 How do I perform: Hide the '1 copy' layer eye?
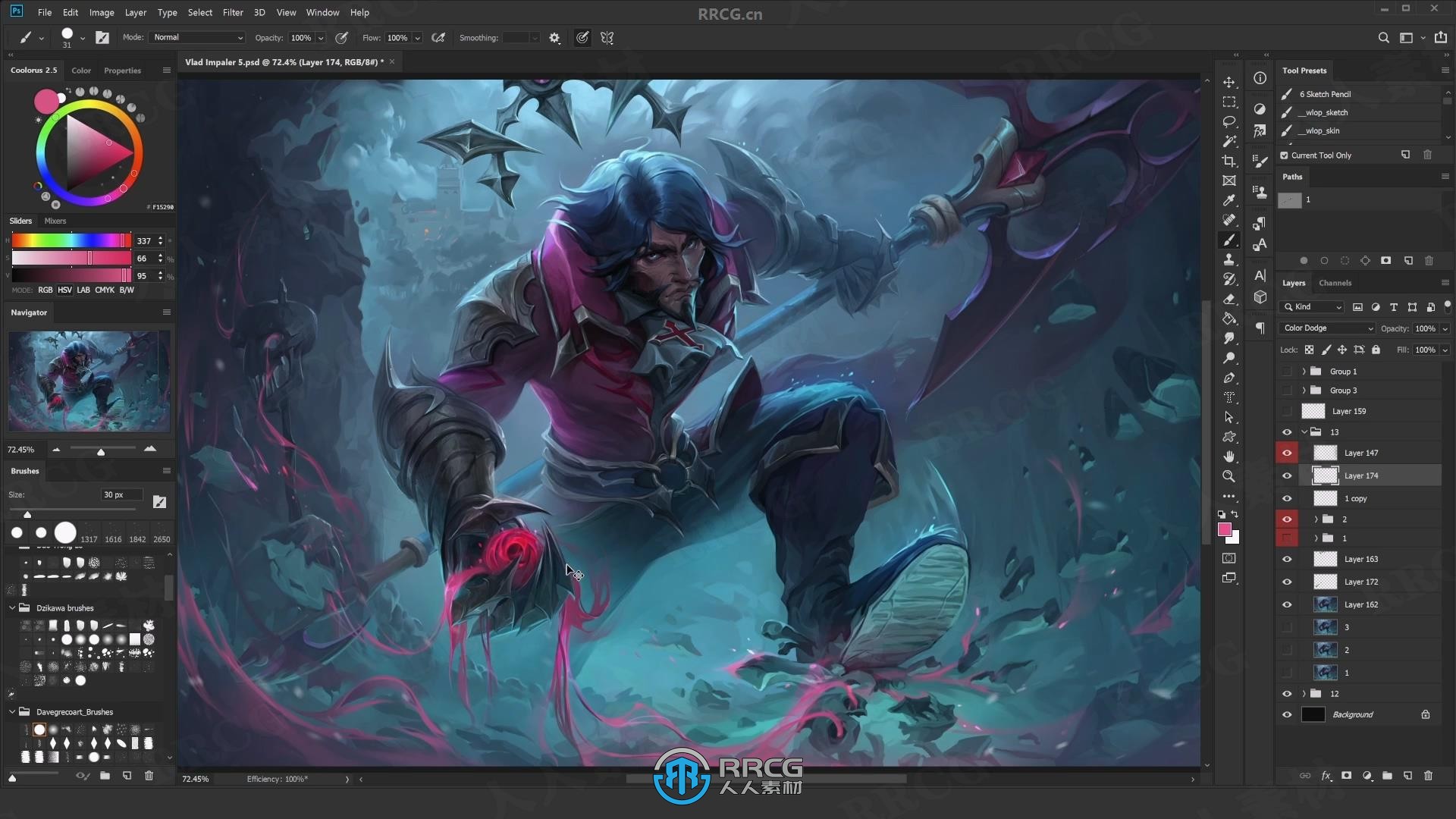tap(1287, 498)
